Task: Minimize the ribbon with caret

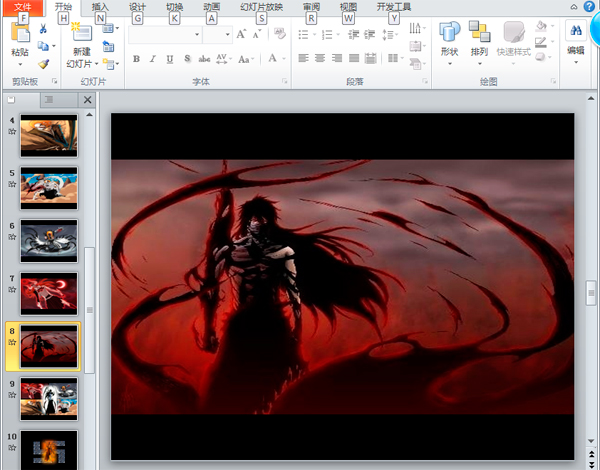Action: click(x=574, y=7)
